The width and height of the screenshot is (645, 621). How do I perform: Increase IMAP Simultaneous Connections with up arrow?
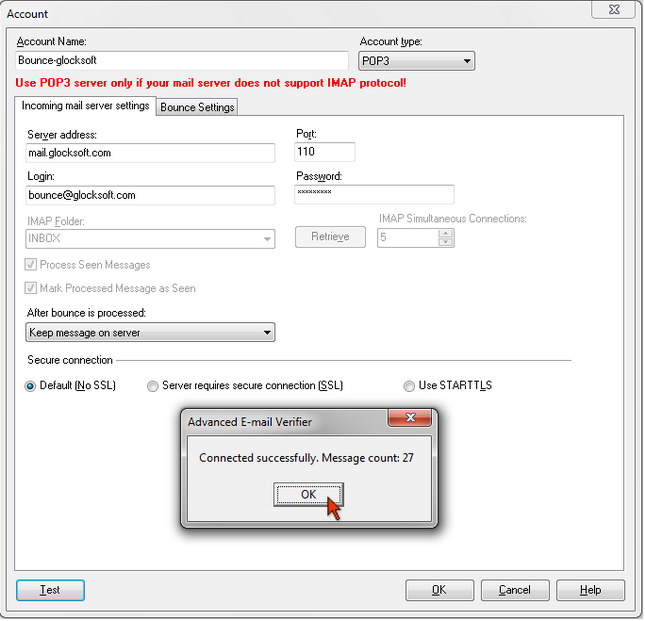pos(446,234)
